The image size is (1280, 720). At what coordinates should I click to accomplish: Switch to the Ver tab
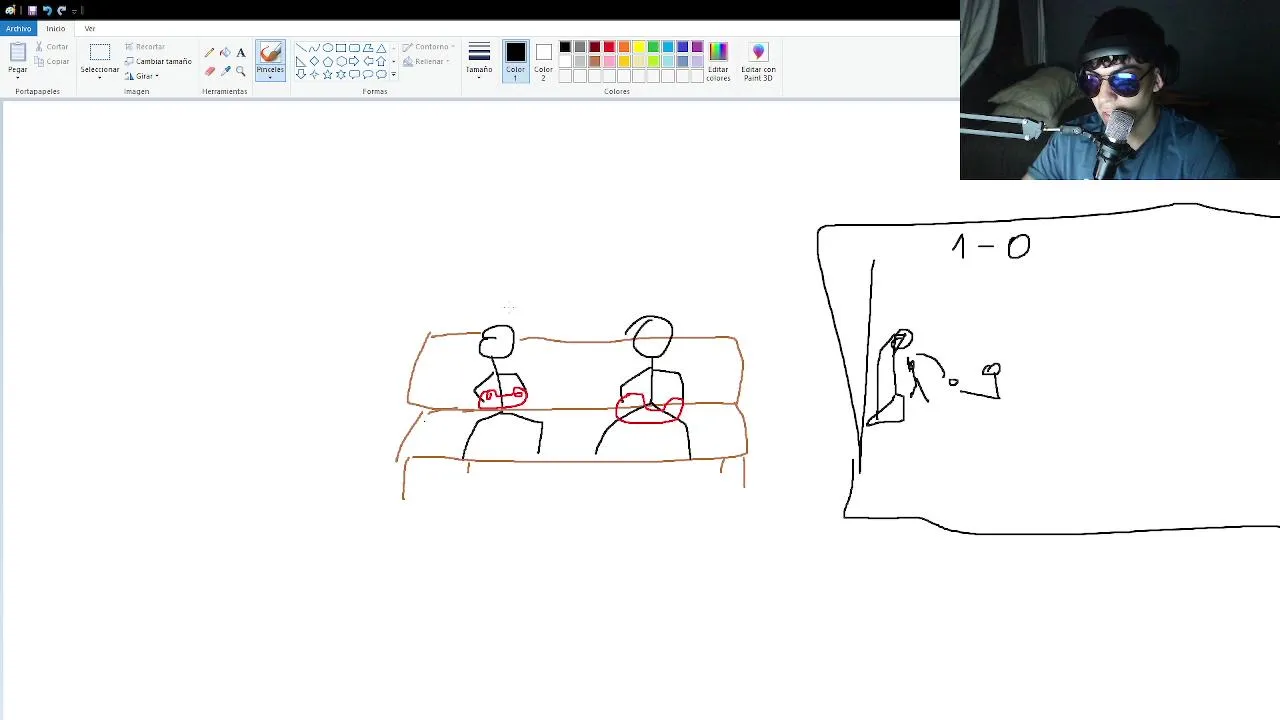pos(90,28)
